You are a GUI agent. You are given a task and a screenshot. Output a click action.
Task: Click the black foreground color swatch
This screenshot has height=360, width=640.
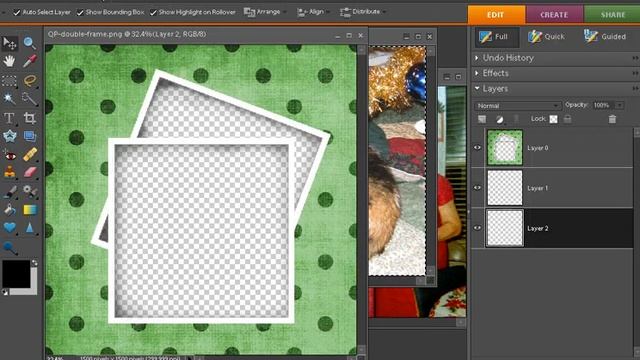(16, 273)
